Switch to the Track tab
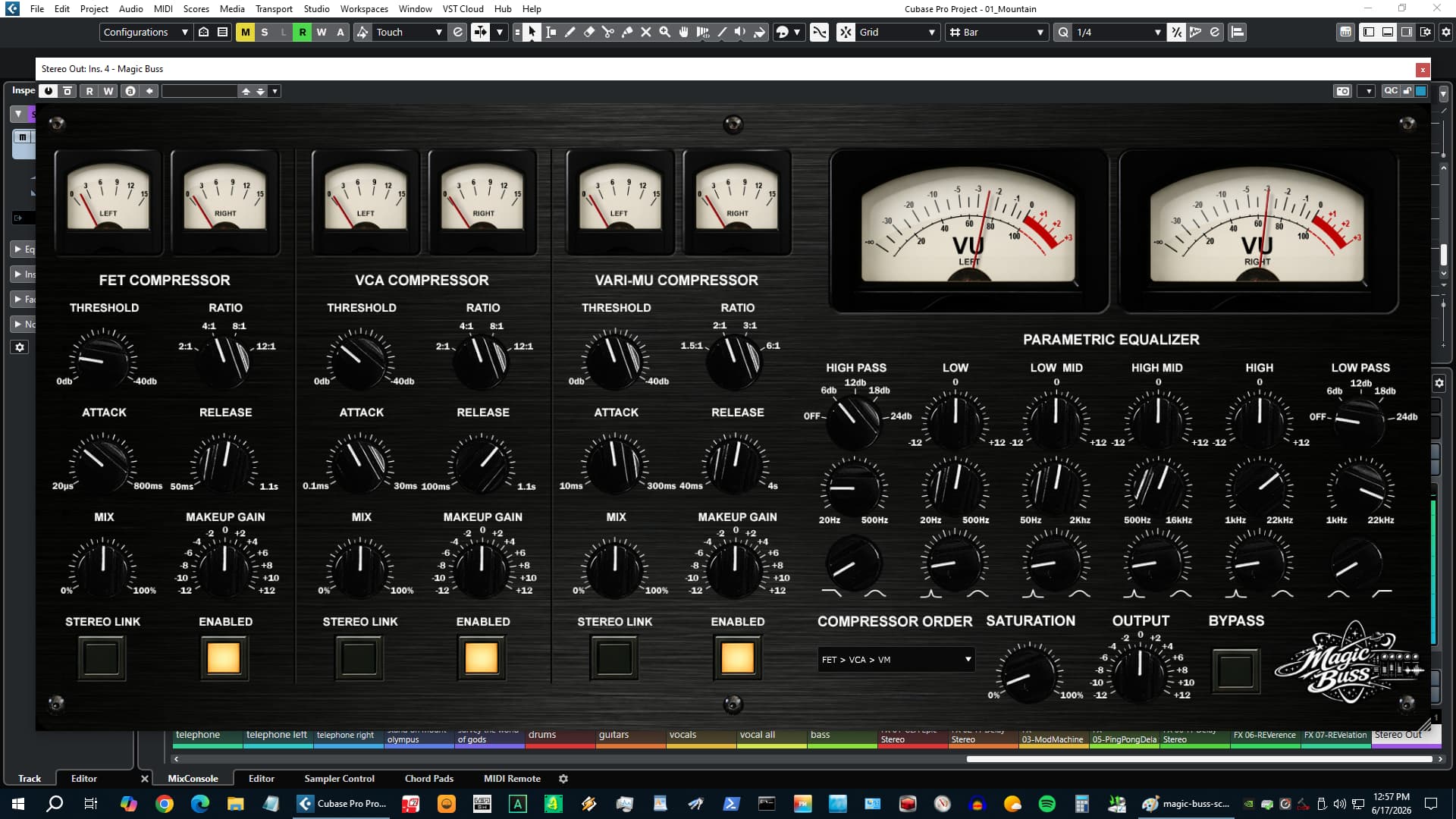1456x819 pixels. coord(30,778)
